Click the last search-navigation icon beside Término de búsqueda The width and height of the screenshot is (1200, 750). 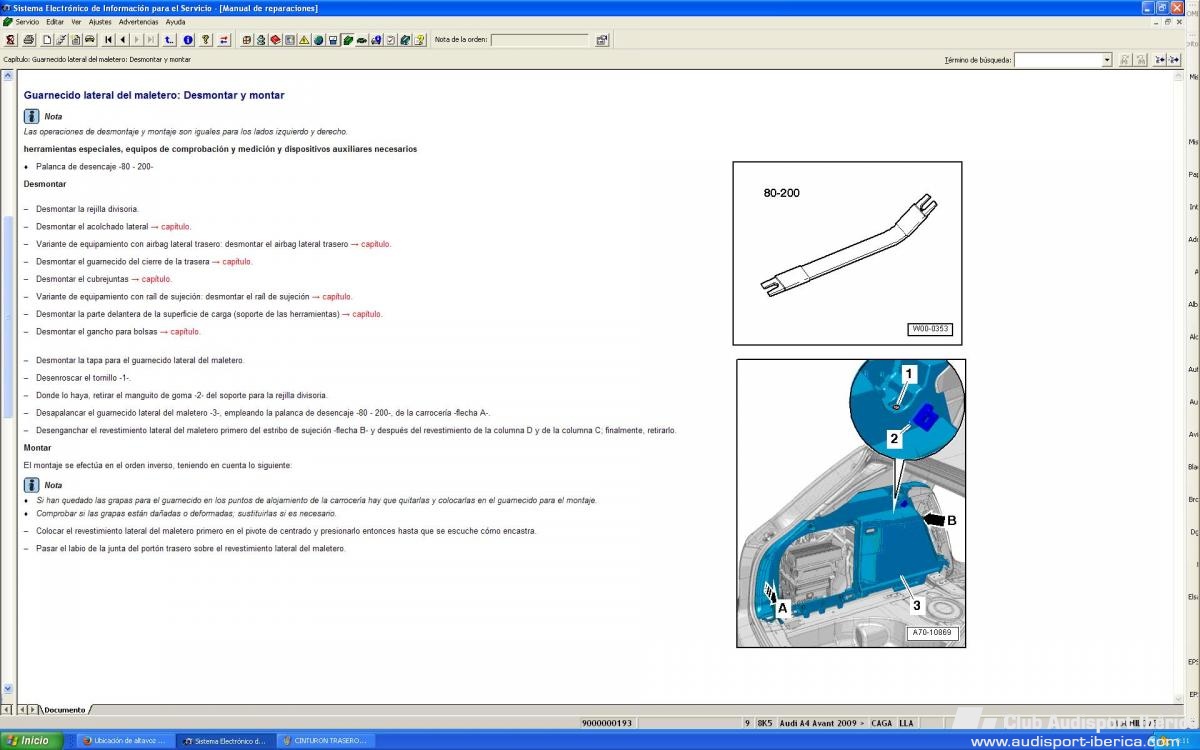click(1174, 60)
